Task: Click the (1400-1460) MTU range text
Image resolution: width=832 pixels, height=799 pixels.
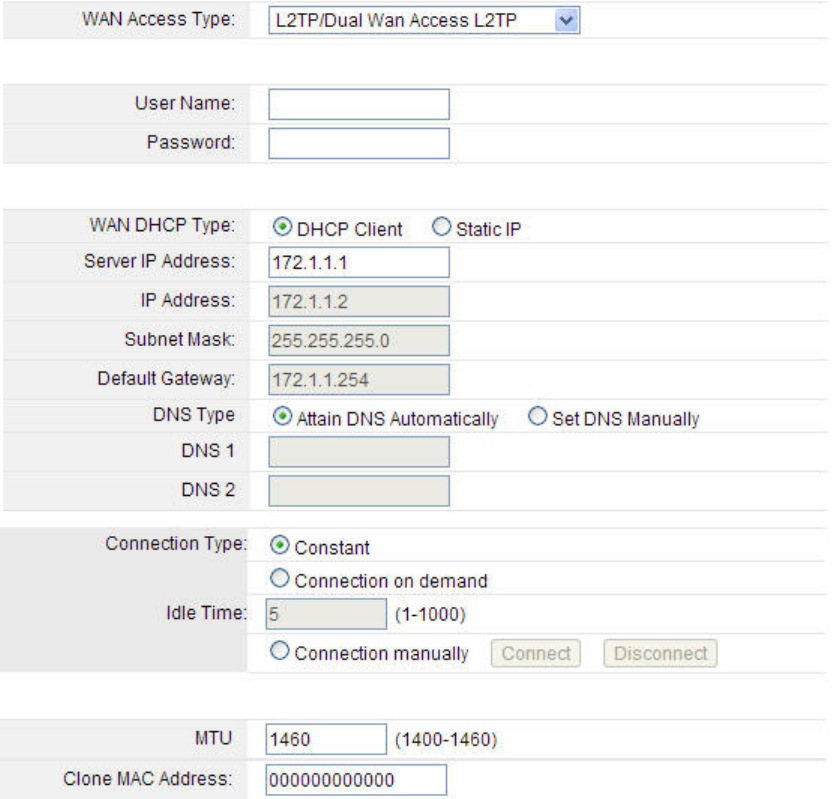Action: (446, 740)
